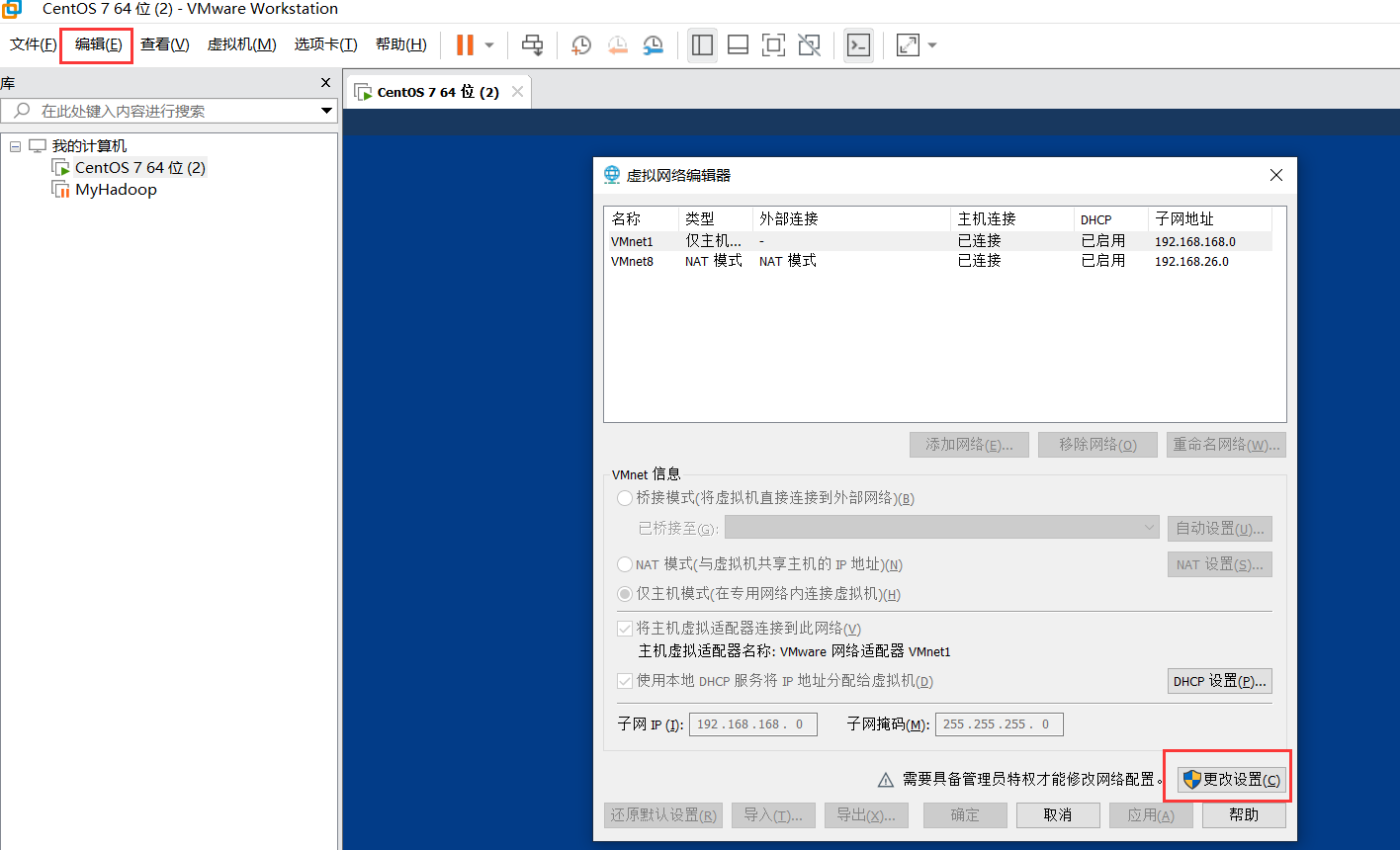This screenshot has height=850, width=1400.
Task: Click the 导入(T)... button
Action: (x=773, y=815)
